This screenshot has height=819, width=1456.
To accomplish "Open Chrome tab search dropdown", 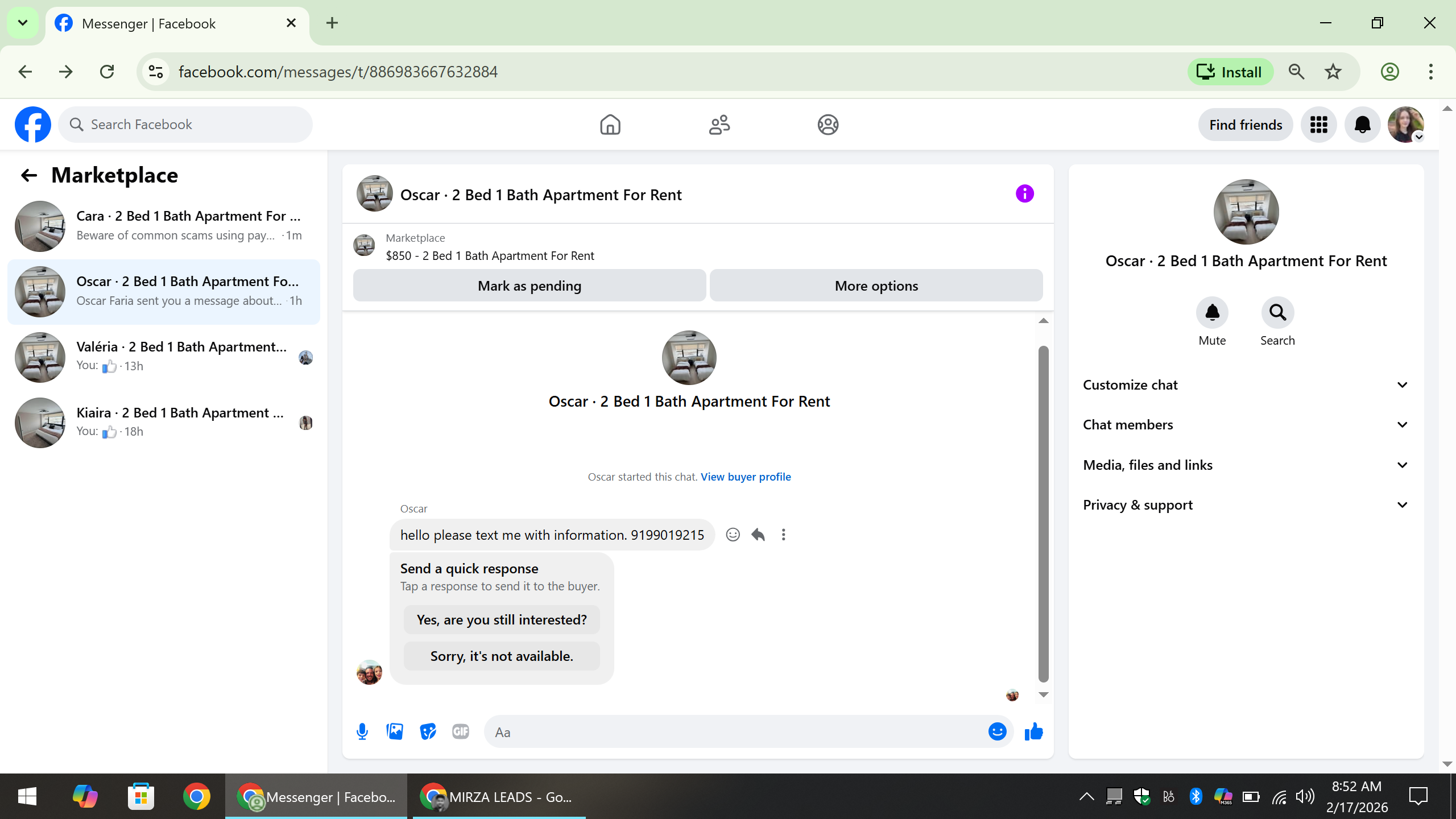I will pyautogui.click(x=23, y=23).
